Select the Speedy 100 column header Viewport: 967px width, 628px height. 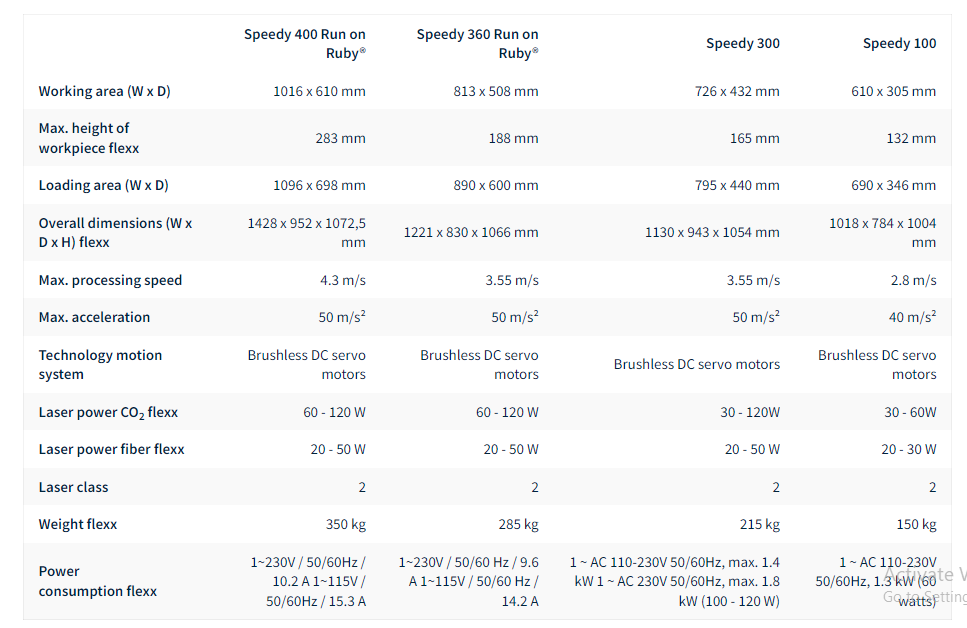(899, 44)
